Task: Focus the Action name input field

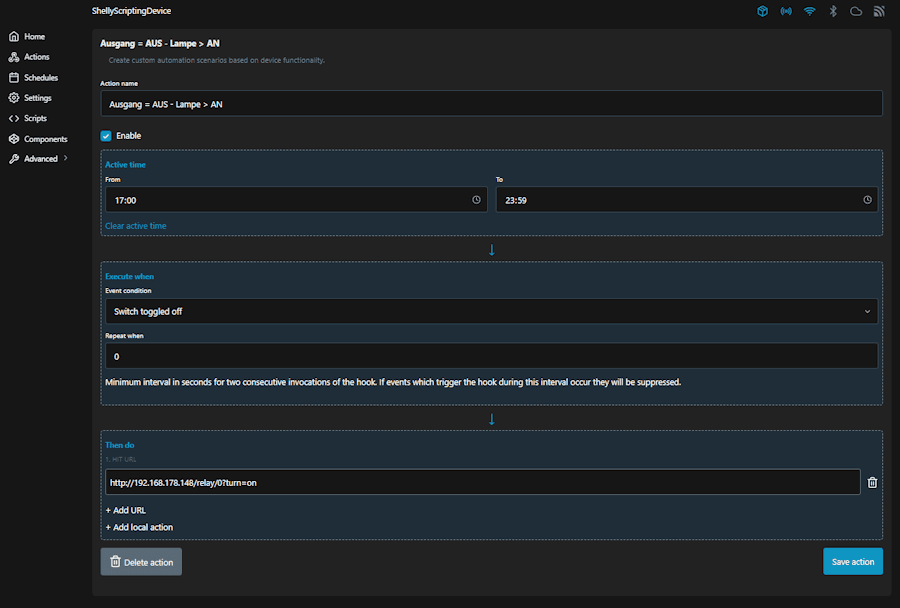Action: point(491,103)
